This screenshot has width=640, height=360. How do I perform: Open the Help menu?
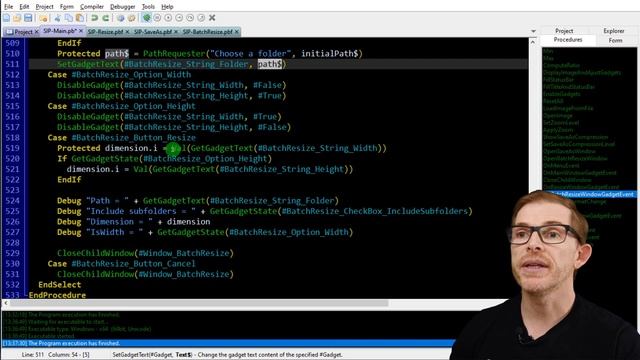click(x=167, y=7)
